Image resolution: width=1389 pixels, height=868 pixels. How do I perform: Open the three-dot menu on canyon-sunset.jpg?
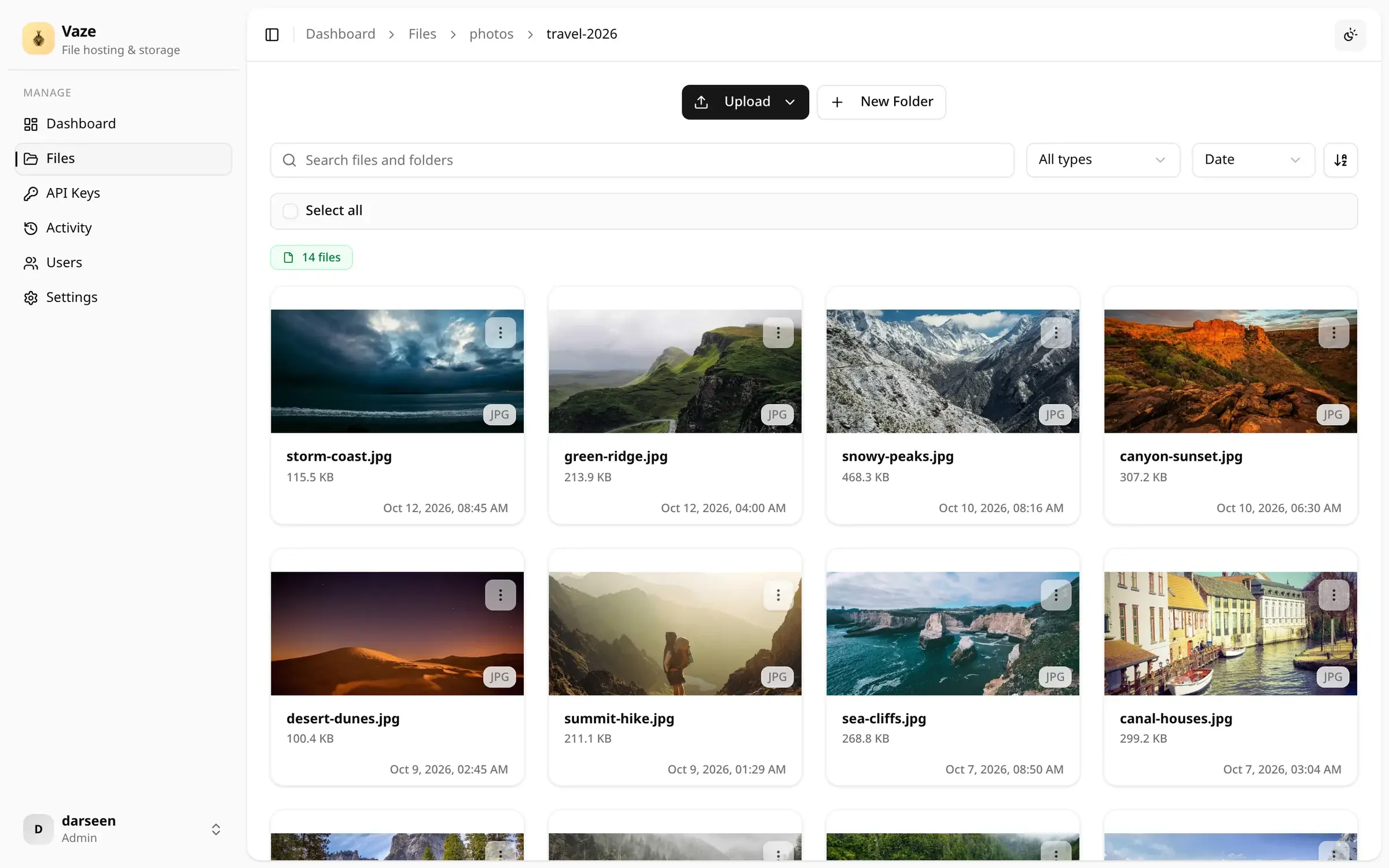1333,333
